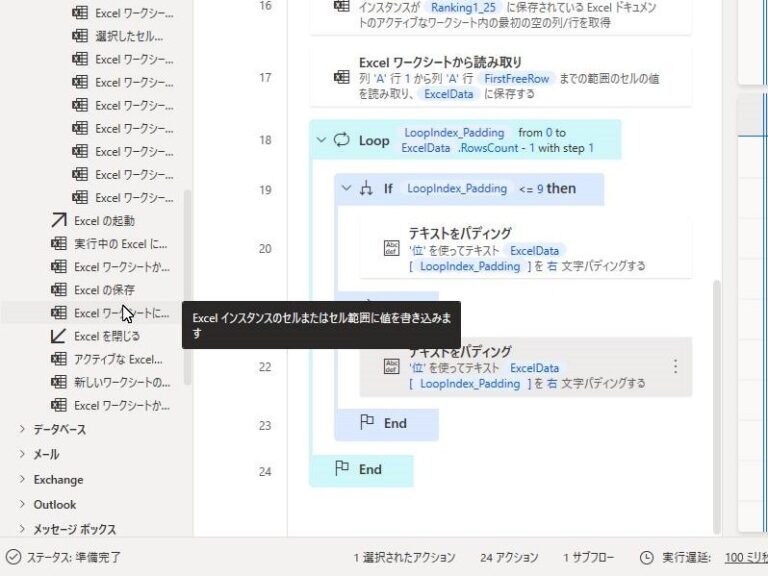
Task: Click LoopIndex_Padding variable in Loop header
Action: (454, 133)
